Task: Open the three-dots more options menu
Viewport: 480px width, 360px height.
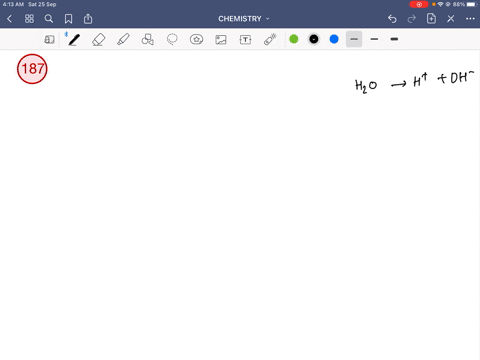Action: click(470, 19)
